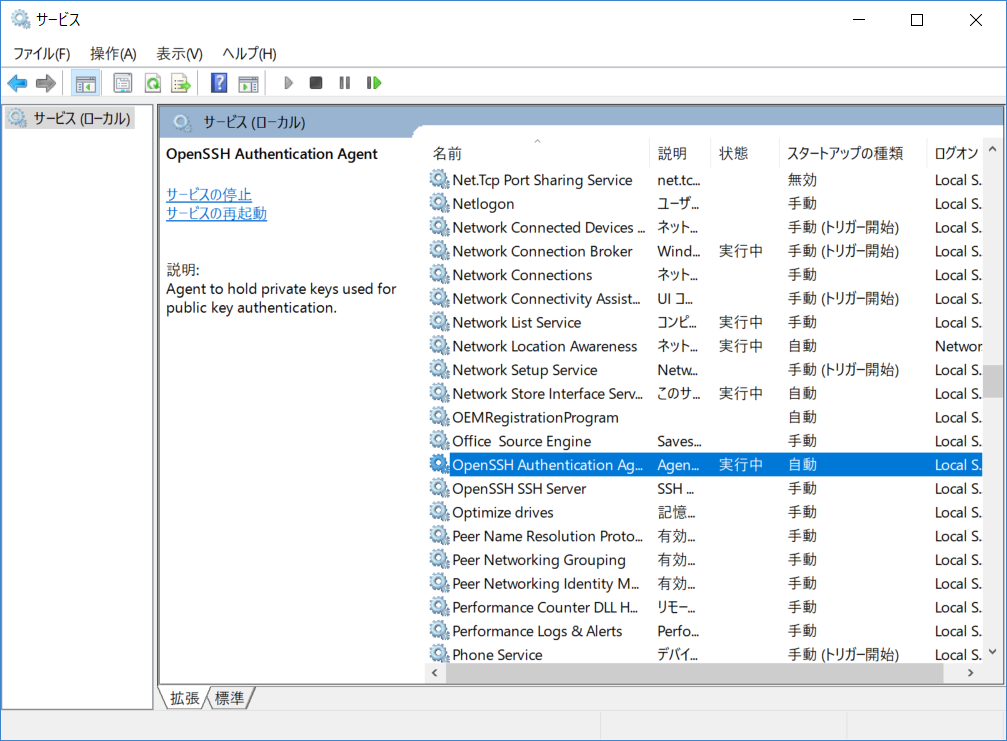1007x741 pixels.
Task: Click the gear icon of Phone Service
Action: point(439,654)
